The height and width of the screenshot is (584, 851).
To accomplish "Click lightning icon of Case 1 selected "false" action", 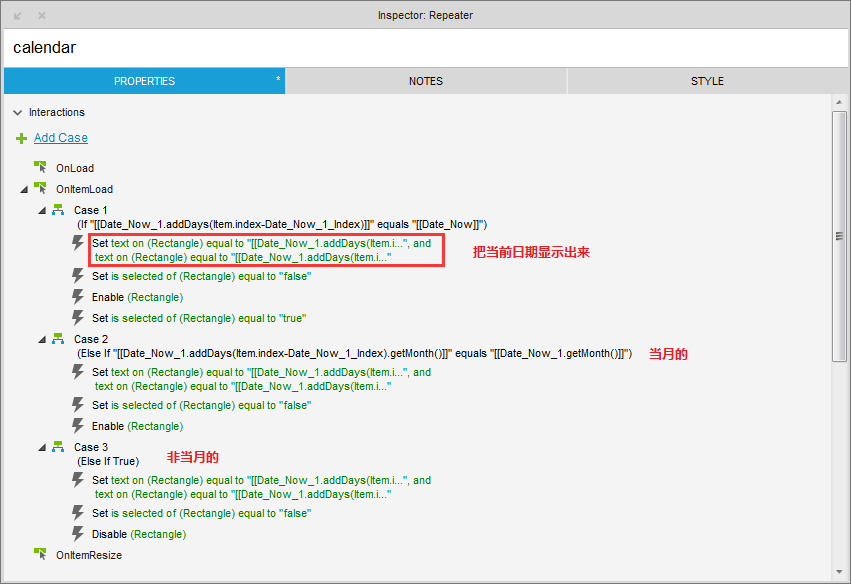I will tap(78, 276).
